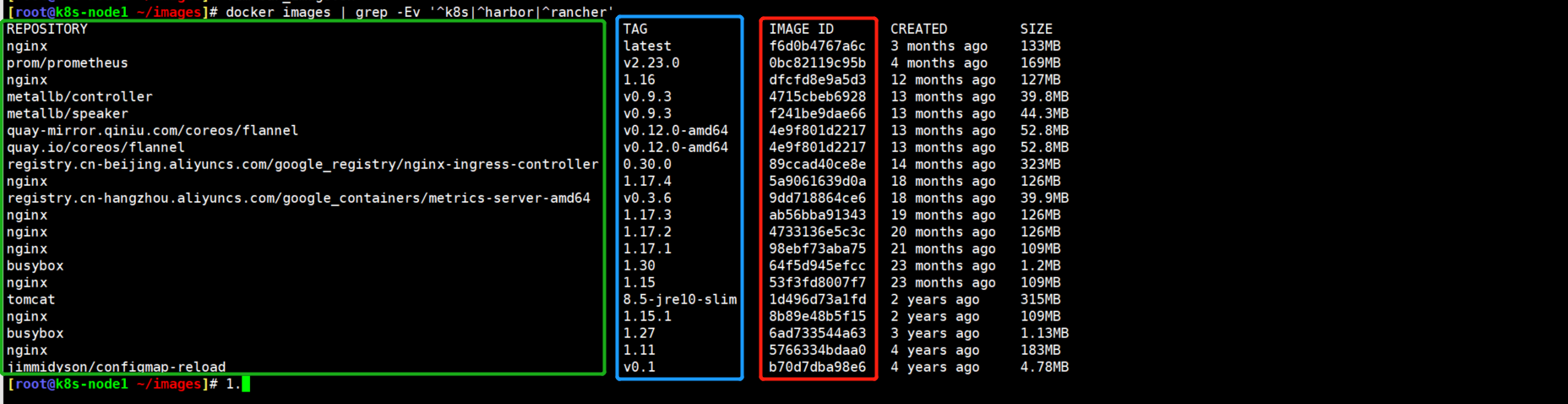Click the docker images grep command line
The width and height of the screenshot is (1568, 404).
point(420,12)
